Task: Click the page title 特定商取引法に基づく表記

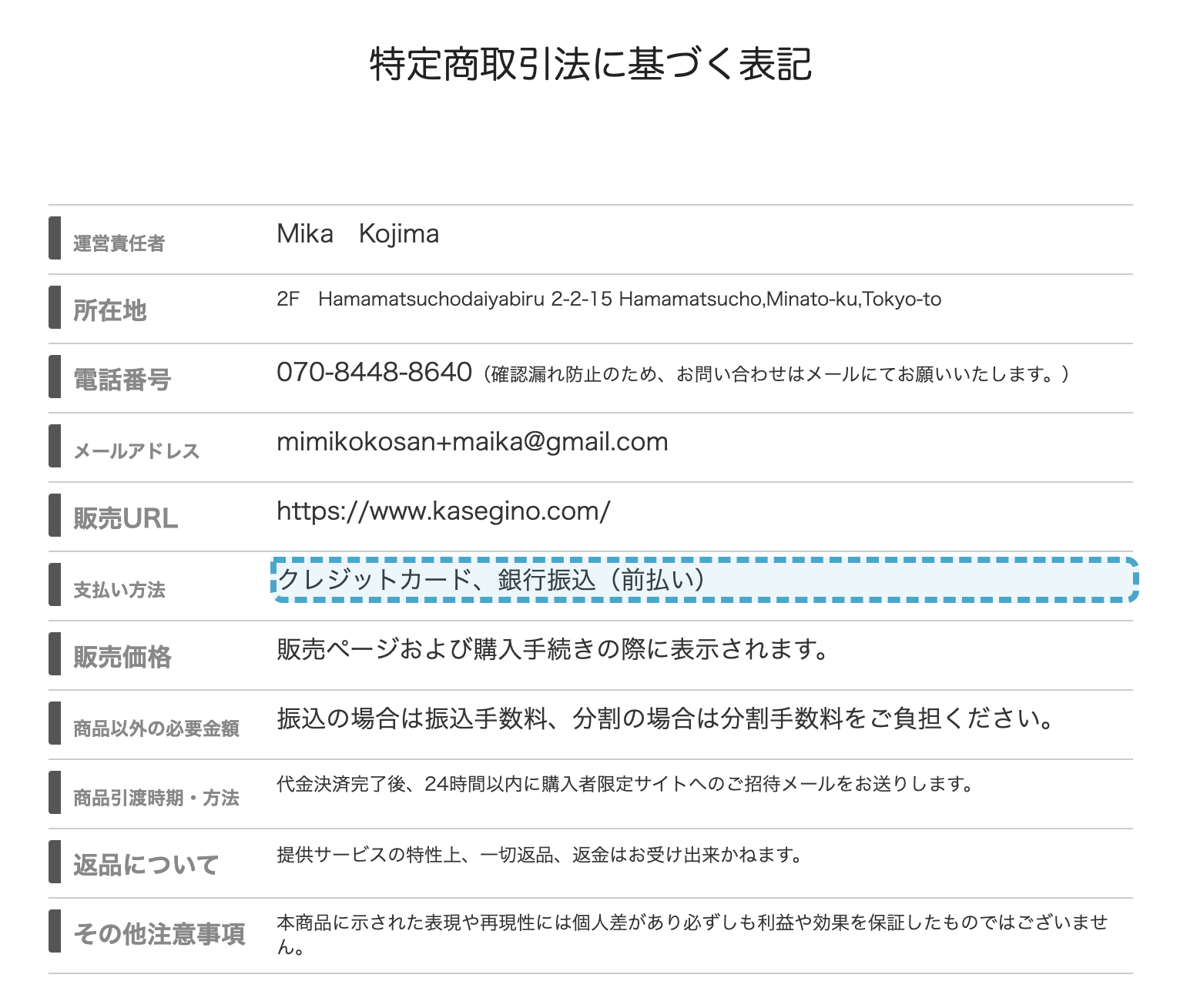Action: click(x=591, y=64)
